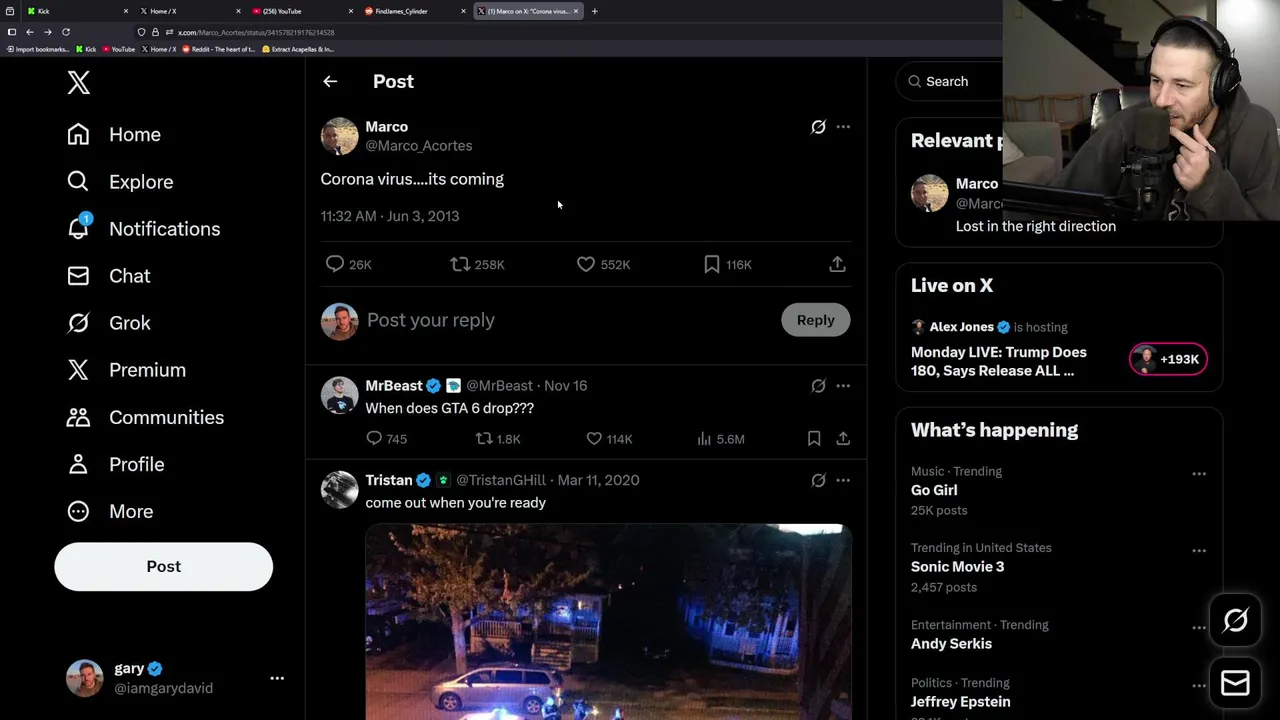Click the browser back arrow
The image size is (1280, 720).
[30, 32]
